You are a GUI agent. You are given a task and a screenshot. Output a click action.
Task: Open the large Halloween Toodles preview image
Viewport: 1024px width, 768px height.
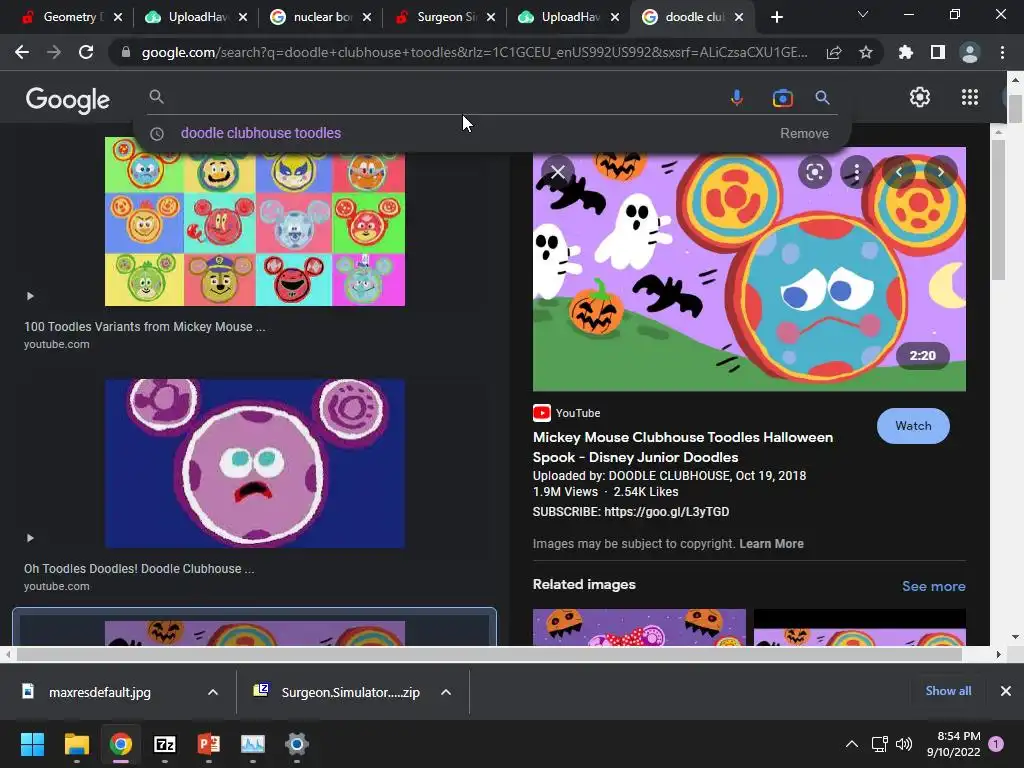[x=749, y=269]
